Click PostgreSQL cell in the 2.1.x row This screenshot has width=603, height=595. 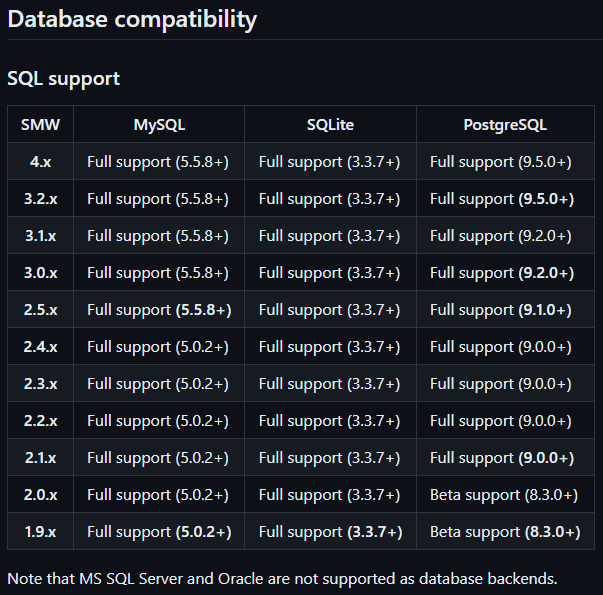[501, 458]
